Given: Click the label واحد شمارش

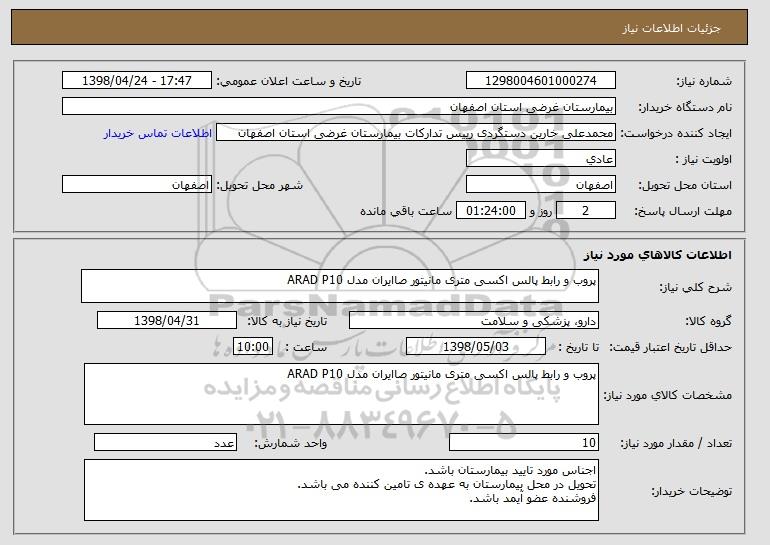Looking at the screenshot, I should click(x=290, y=443).
